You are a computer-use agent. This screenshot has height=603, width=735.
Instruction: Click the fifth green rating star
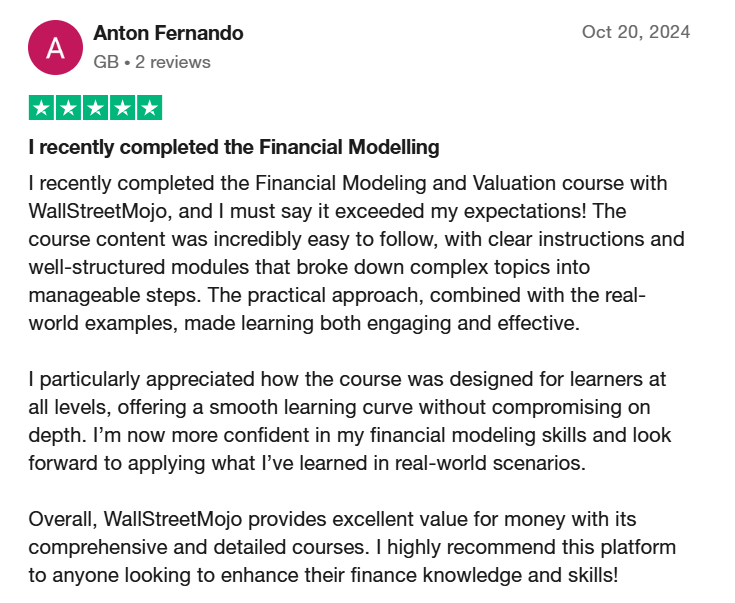[x=148, y=108]
